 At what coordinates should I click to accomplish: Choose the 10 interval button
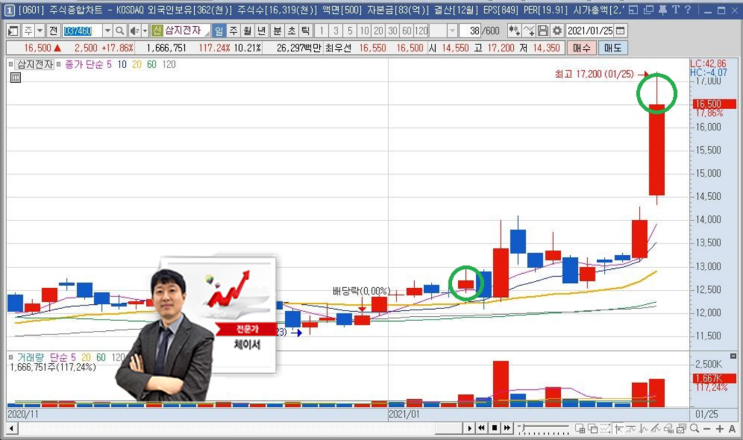click(364, 31)
